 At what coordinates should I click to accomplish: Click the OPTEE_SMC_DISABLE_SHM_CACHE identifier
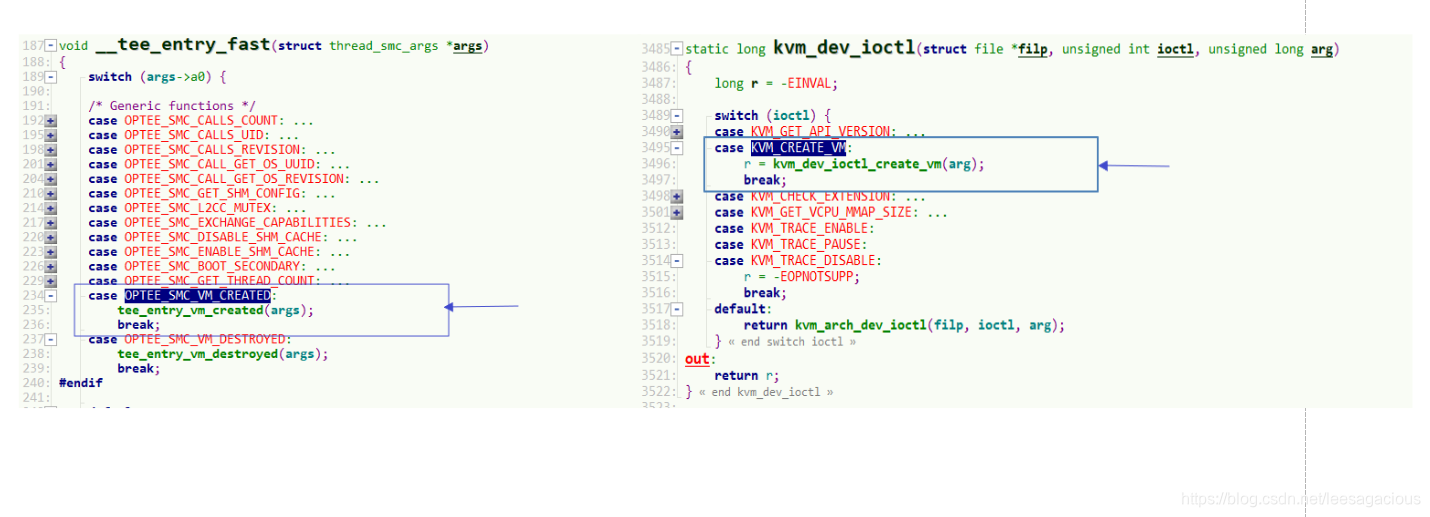click(x=223, y=238)
